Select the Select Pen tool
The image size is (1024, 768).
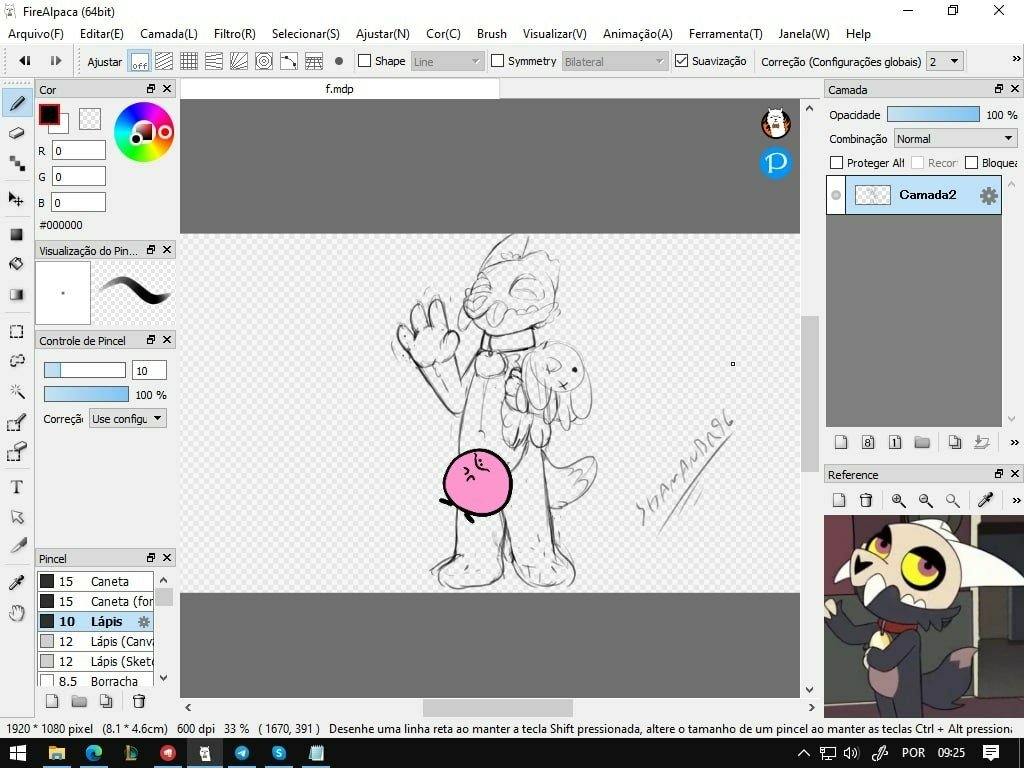(x=17, y=423)
